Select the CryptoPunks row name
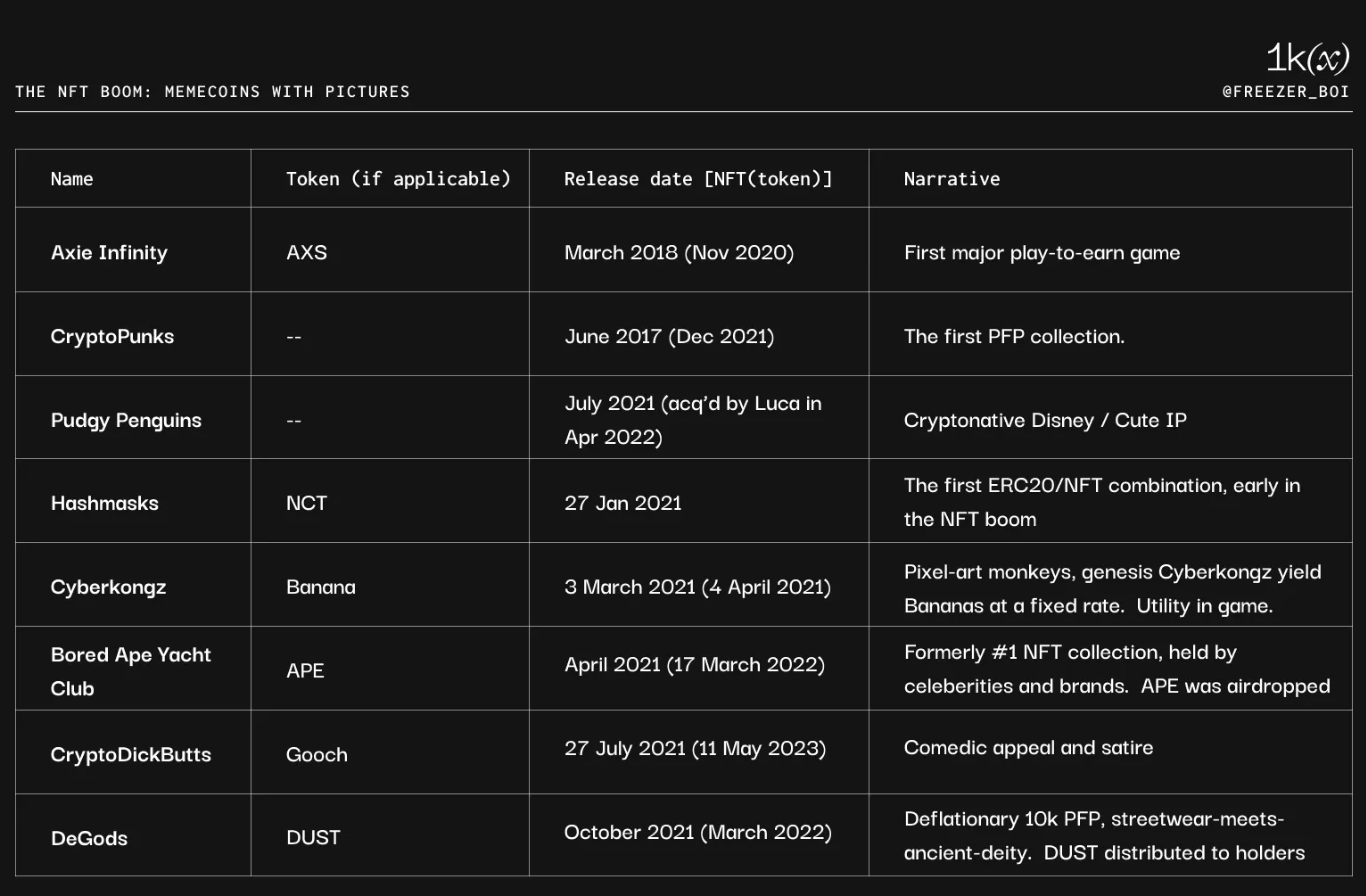Image resolution: width=1366 pixels, height=896 pixels. (112, 336)
